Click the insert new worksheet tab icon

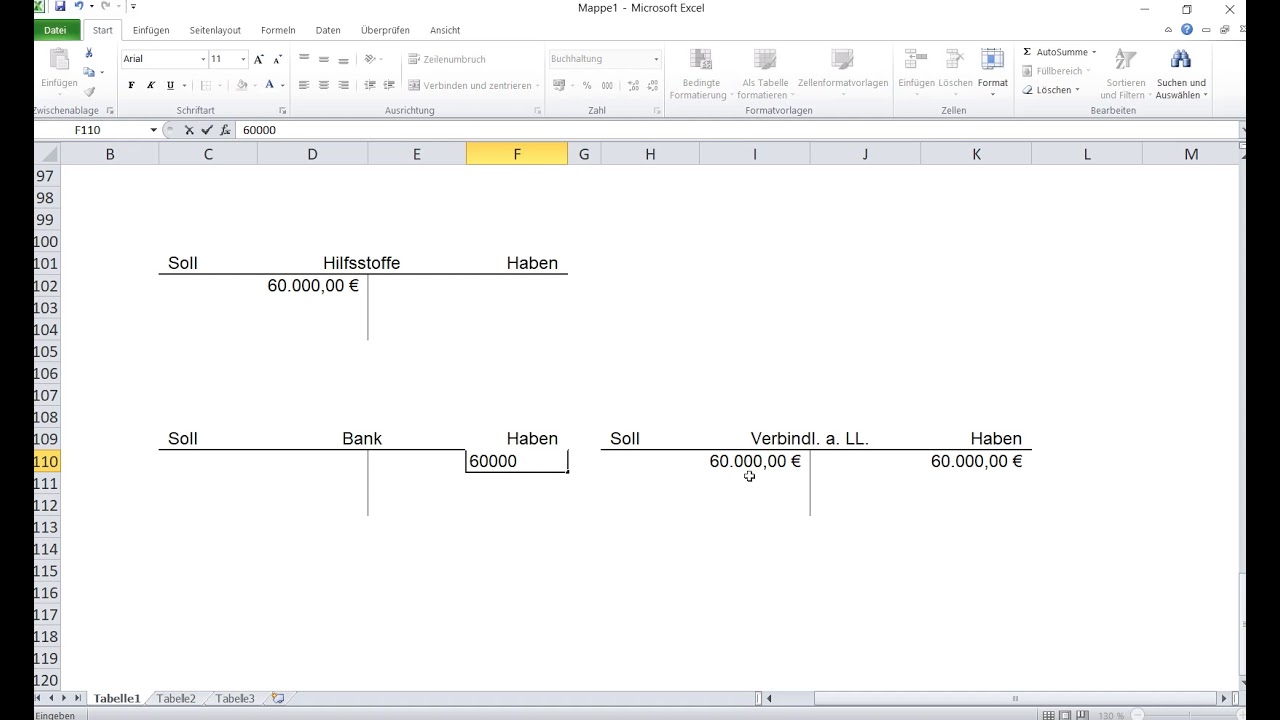pyautogui.click(x=278, y=699)
